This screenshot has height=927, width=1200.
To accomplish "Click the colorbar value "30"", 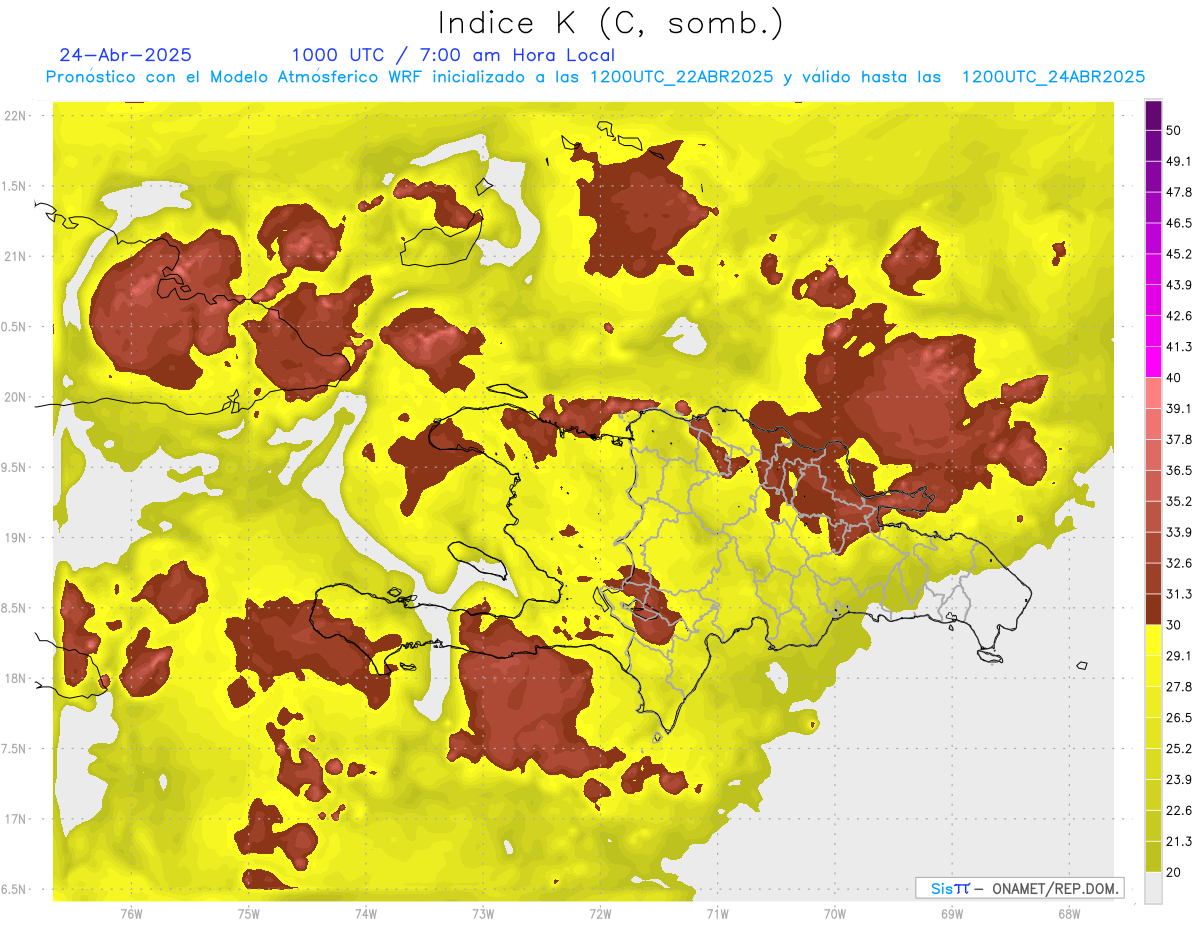I will pos(1173,625).
